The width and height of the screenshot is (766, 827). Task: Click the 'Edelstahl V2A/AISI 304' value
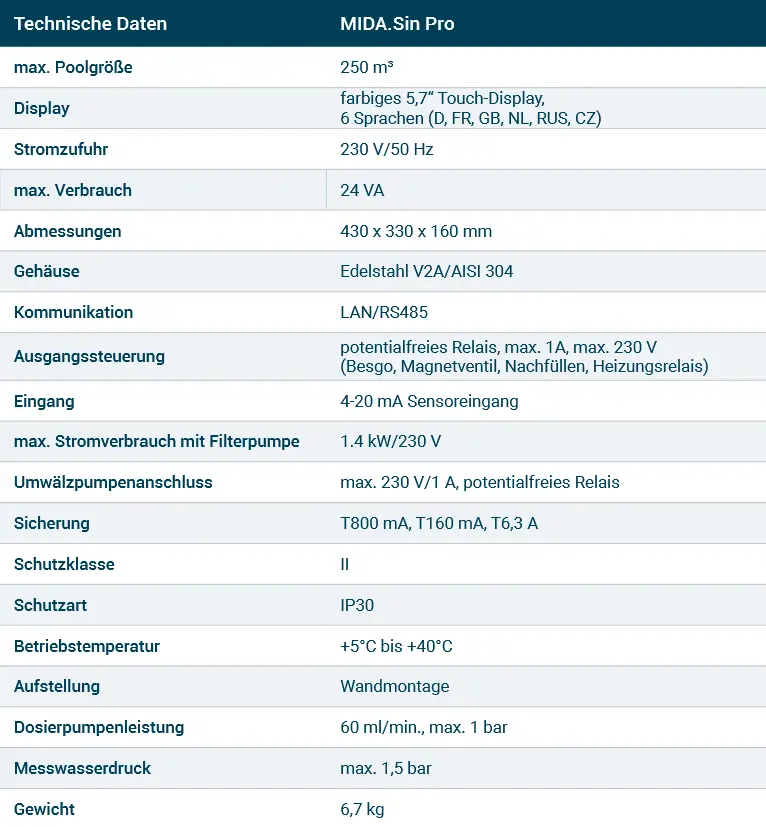[426, 271]
